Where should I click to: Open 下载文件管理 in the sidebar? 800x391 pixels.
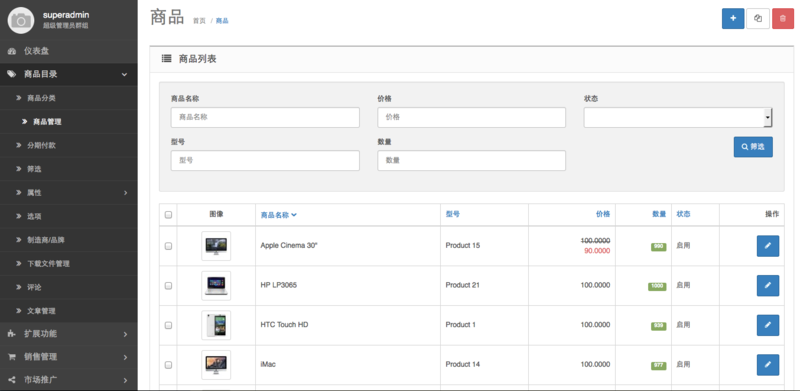(68, 264)
